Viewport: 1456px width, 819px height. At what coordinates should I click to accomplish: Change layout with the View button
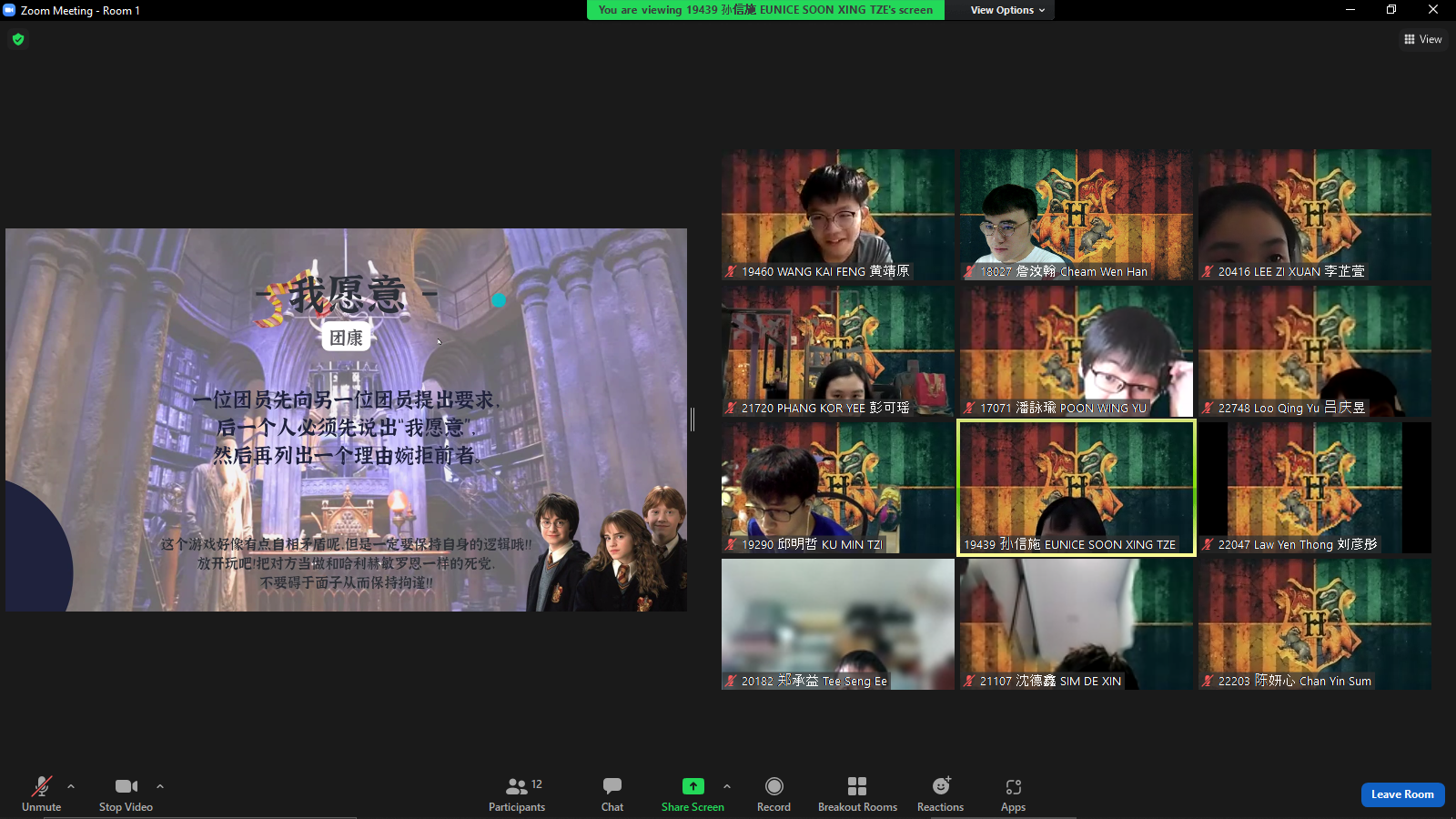pos(1423,39)
